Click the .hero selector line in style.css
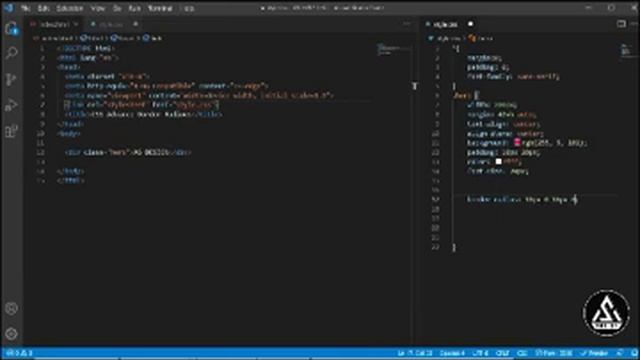This screenshot has height=360, width=640. click(466, 95)
